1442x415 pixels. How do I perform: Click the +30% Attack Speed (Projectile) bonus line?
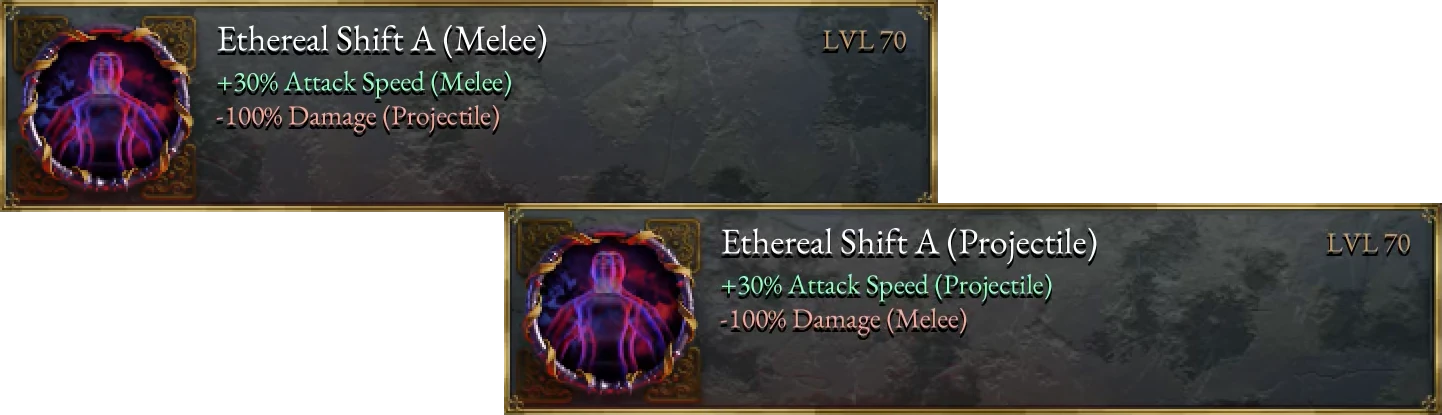click(887, 287)
